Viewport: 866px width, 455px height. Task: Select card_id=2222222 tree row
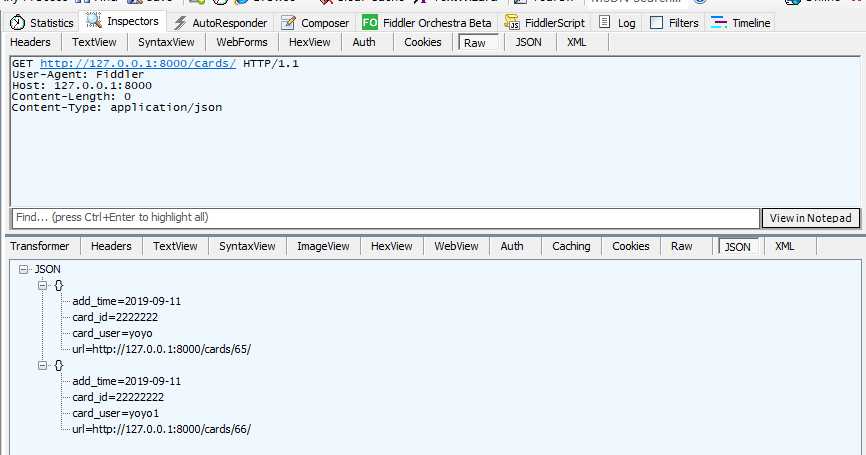(115, 318)
